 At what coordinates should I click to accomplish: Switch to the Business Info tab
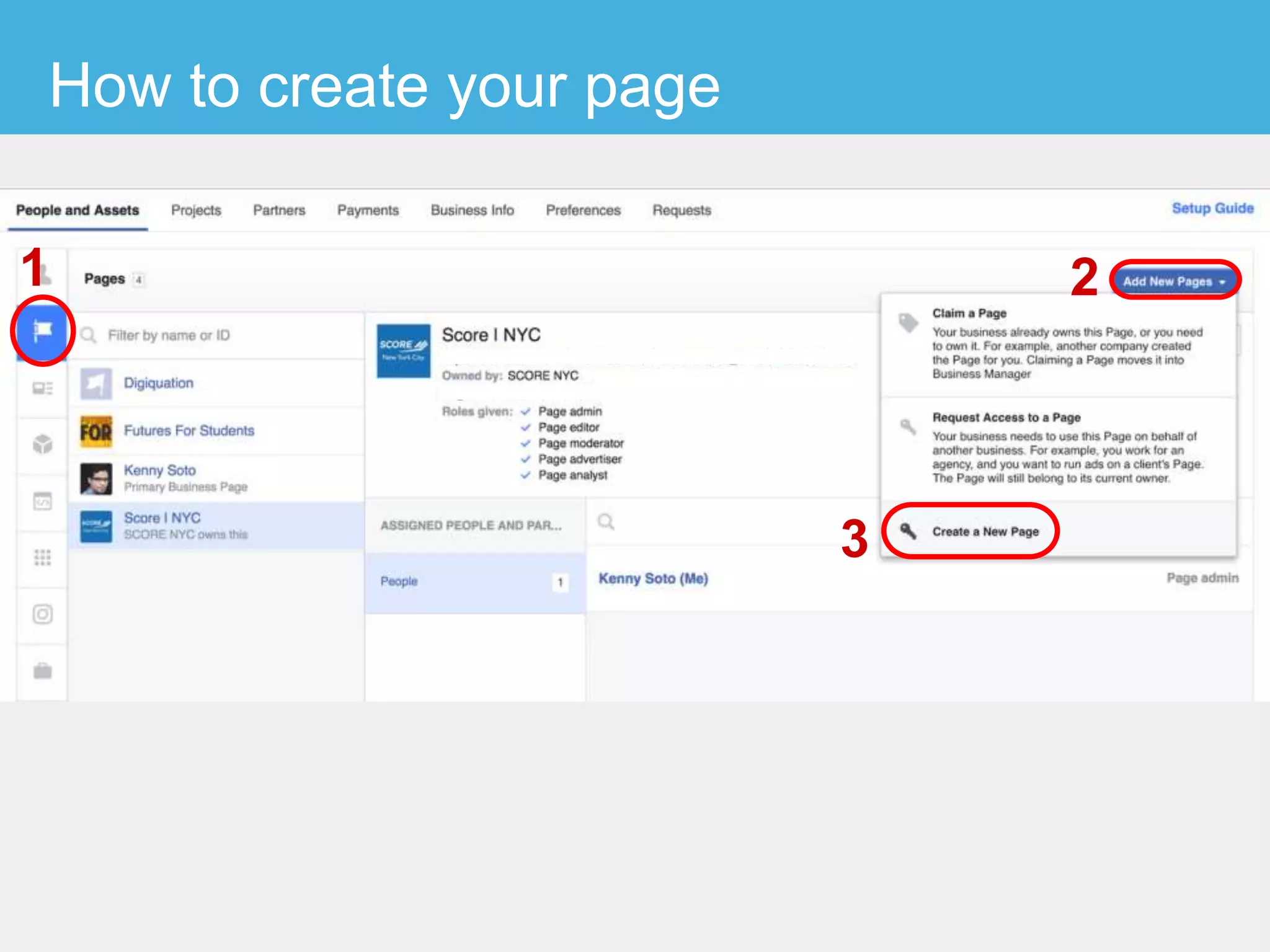(x=473, y=210)
